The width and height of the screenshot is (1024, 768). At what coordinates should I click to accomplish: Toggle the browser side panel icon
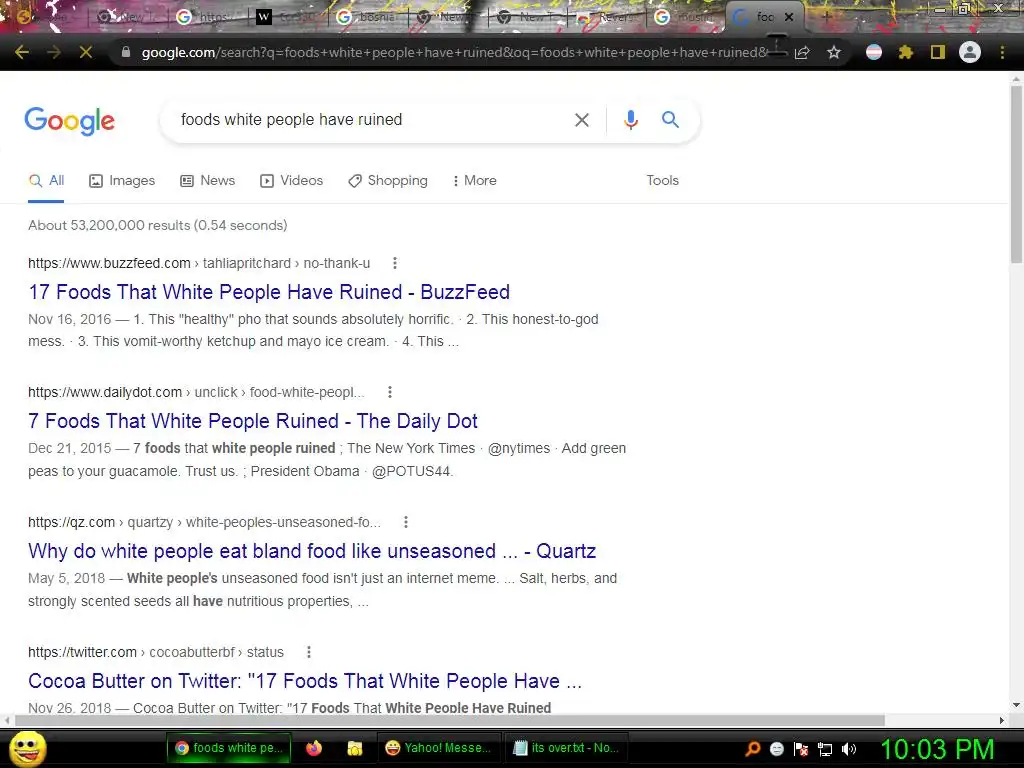click(x=938, y=52)
